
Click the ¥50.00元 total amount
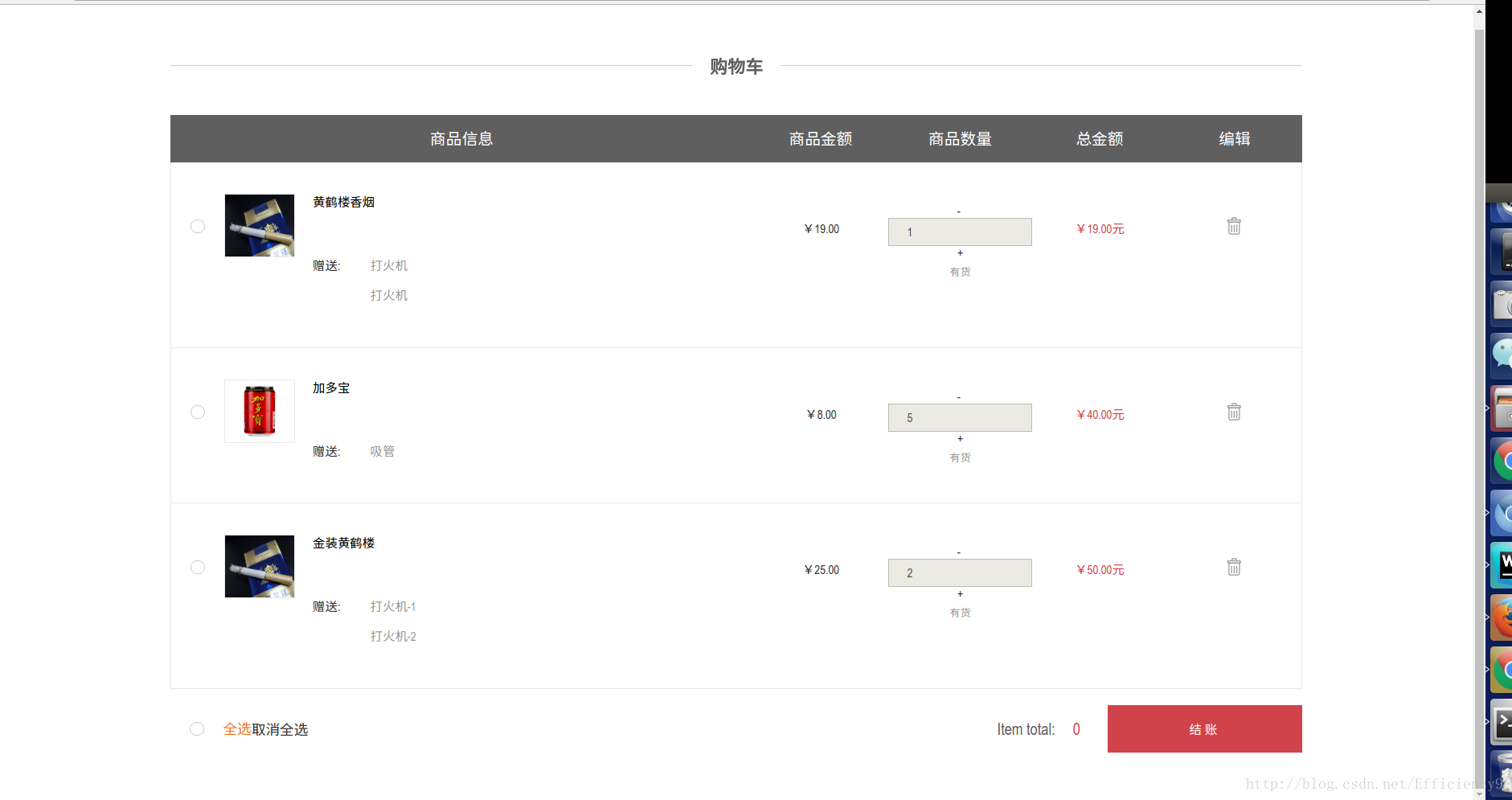[x=1100, y=570]
